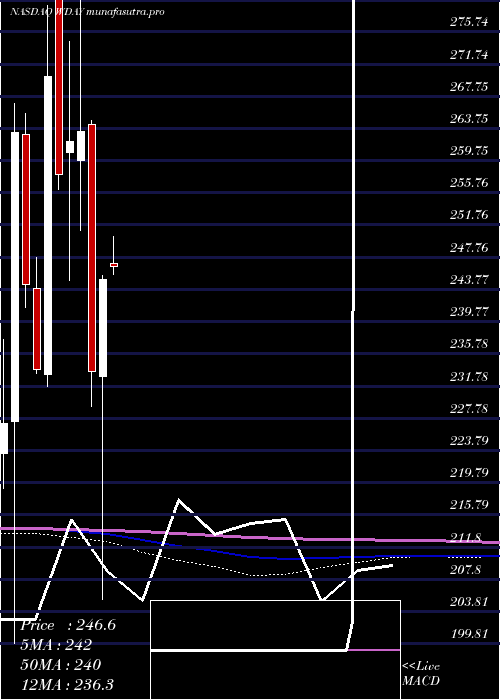Click the 215.79 price axis label
Viewport: 500px width, 700px height.
[469, 504]
